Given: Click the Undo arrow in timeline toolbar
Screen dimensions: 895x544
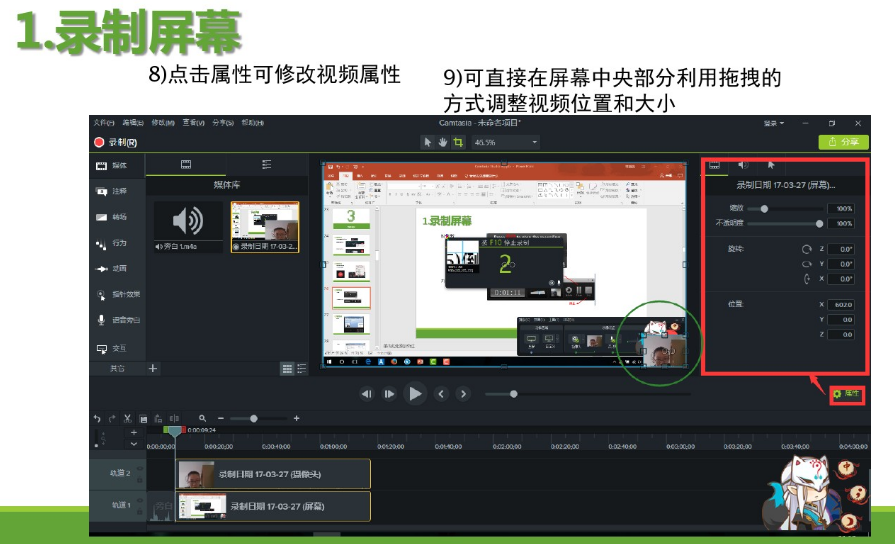Looking at the screenshot, I should click(x=97, y=418).
